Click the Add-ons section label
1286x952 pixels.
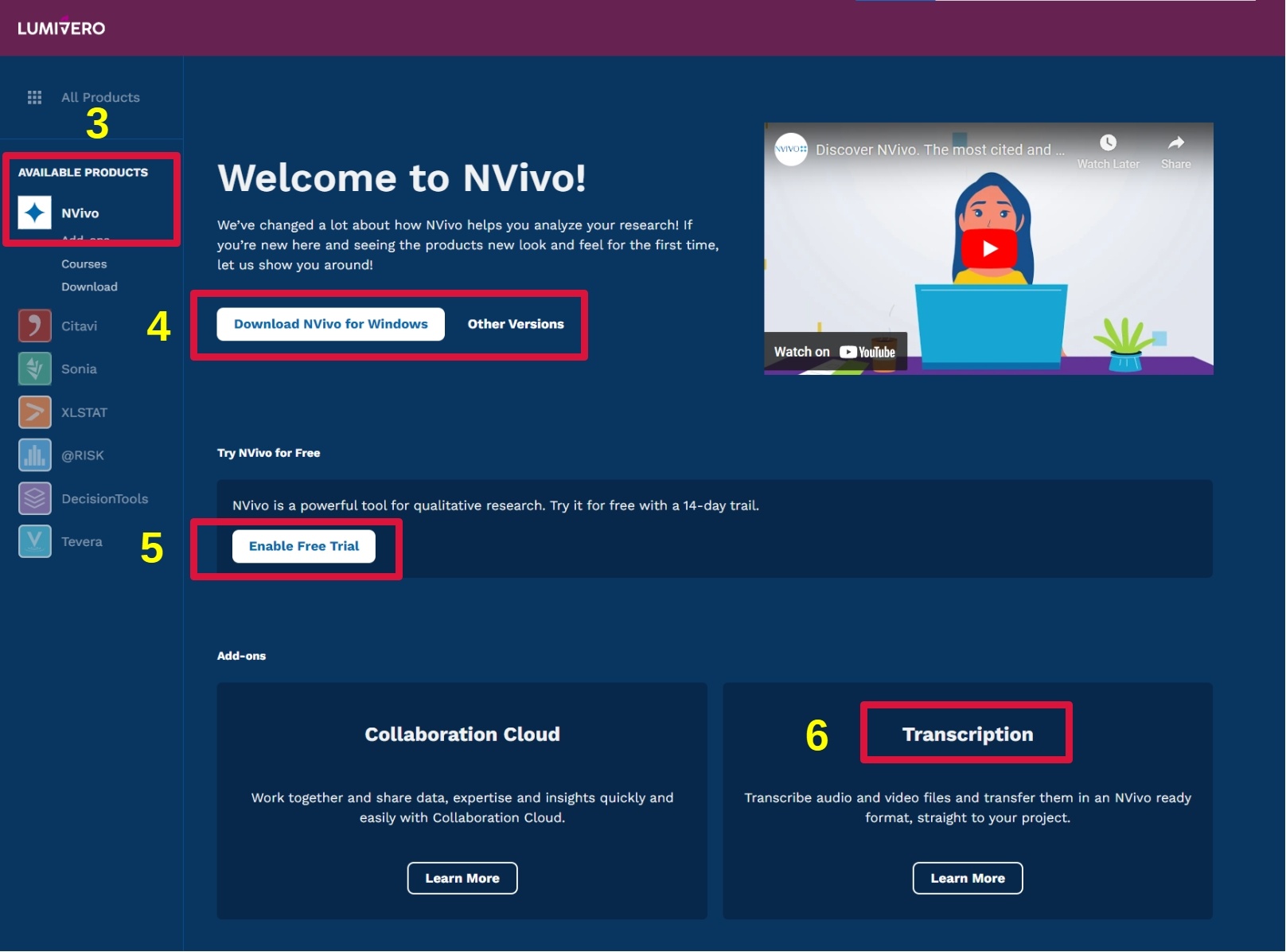[x=242, y=656]
